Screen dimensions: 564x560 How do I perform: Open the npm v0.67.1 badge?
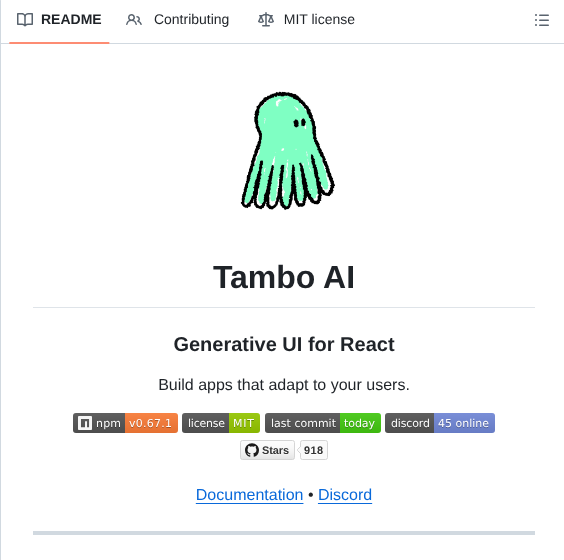click(x=125, y=423)
